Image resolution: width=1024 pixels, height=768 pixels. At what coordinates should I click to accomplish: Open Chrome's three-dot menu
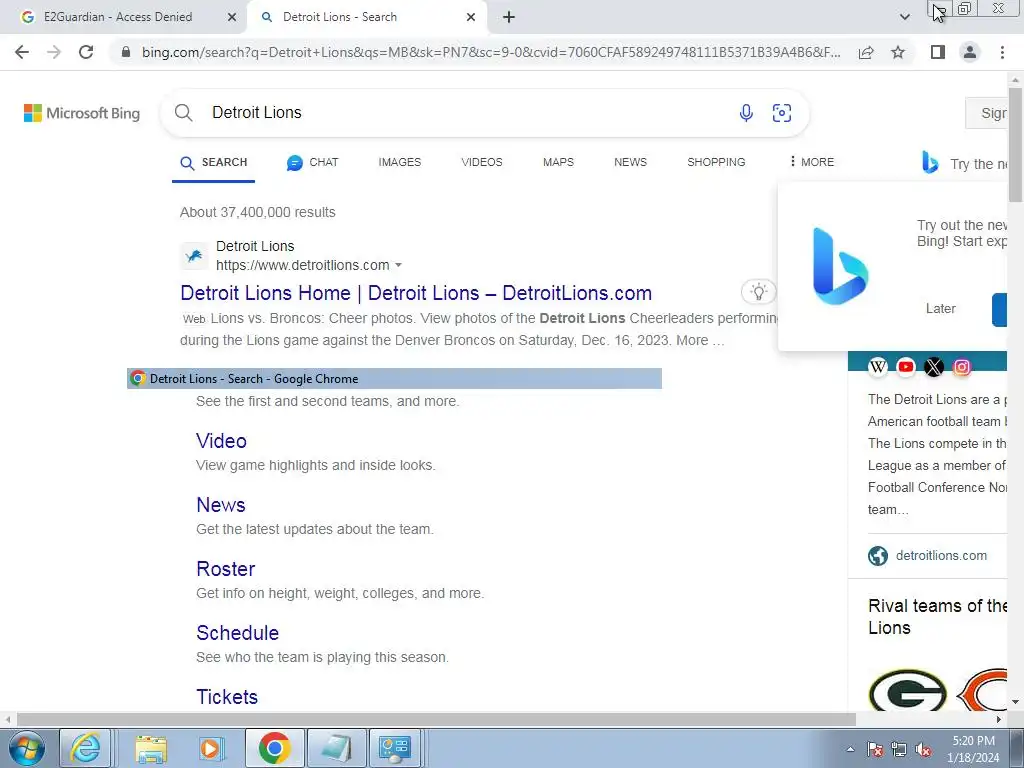tap(1002, 52)
